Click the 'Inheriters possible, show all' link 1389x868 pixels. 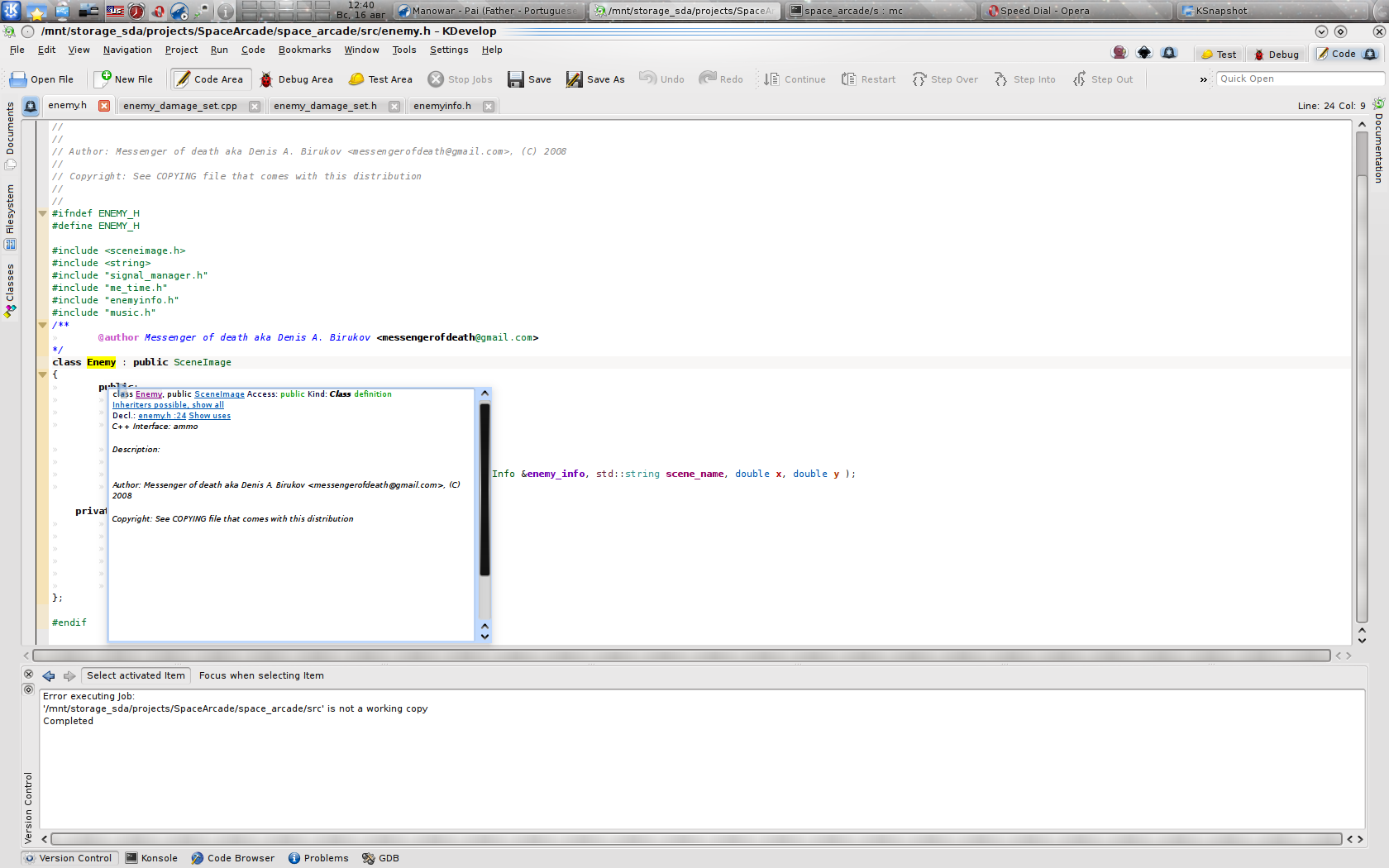pyautogui.click(x=168, y=405)
